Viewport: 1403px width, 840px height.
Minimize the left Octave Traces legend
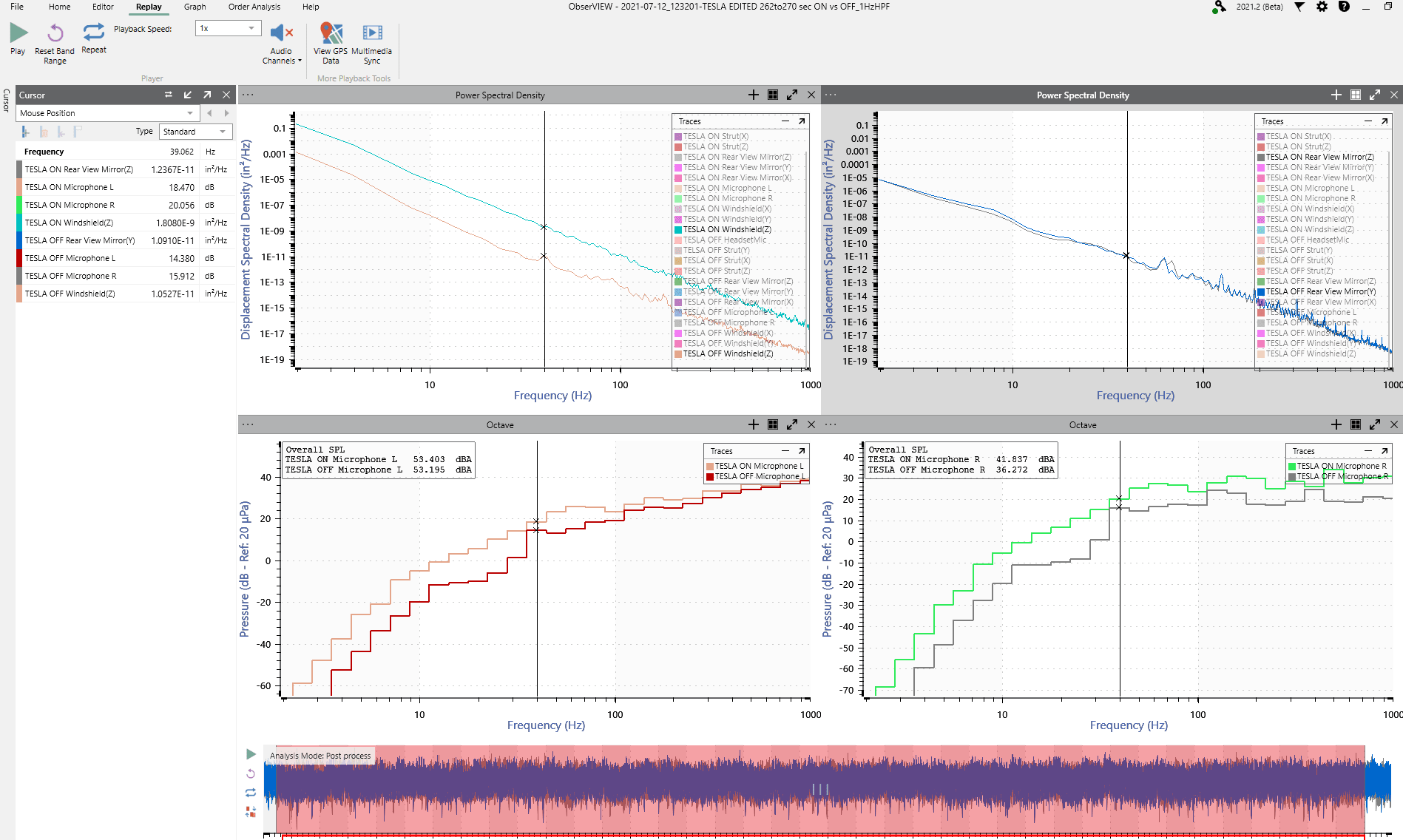click(785, 451)
